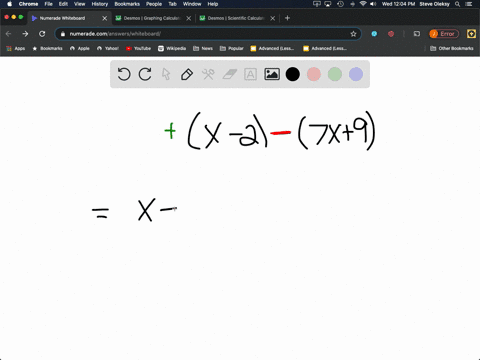480x360 pixels.
Task: Click the numerade.com address bar
Action: [208, 34]
